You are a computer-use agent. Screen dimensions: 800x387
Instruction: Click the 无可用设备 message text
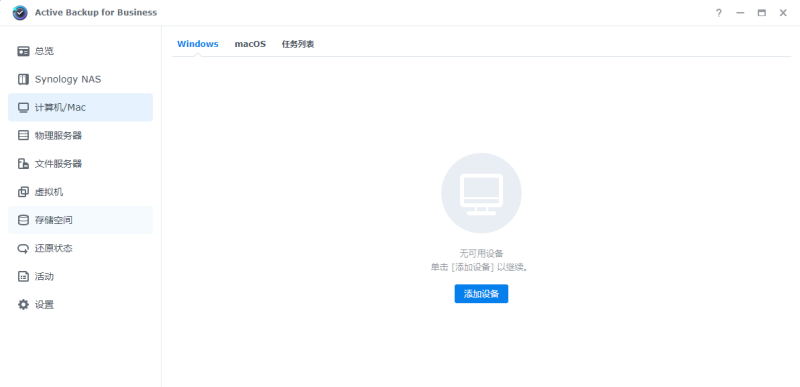click(481, 253)
